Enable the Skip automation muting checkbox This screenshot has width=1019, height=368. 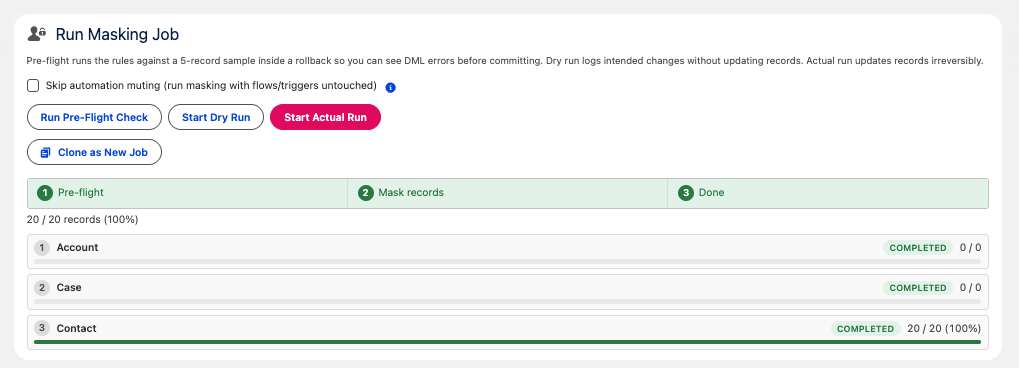[33, 86]
